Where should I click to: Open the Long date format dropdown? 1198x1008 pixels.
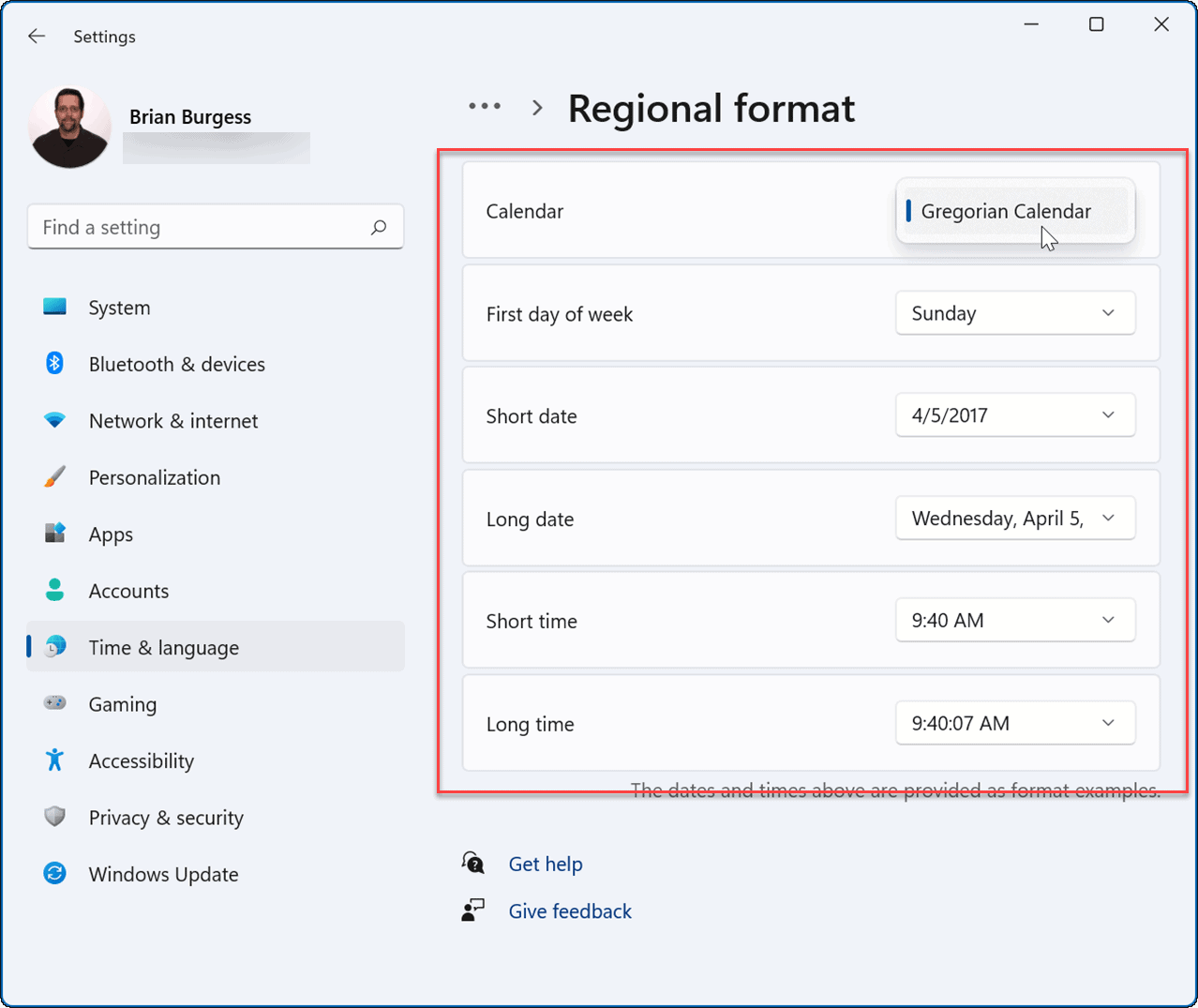point(1014,519)
